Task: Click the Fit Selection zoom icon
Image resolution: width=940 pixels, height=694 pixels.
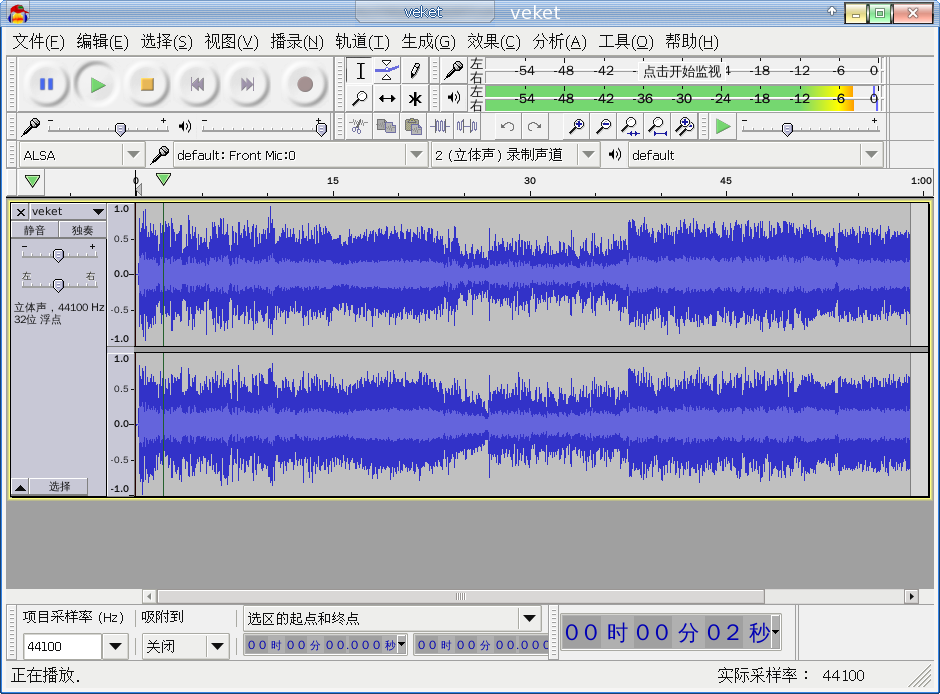Action: (630, 126)
